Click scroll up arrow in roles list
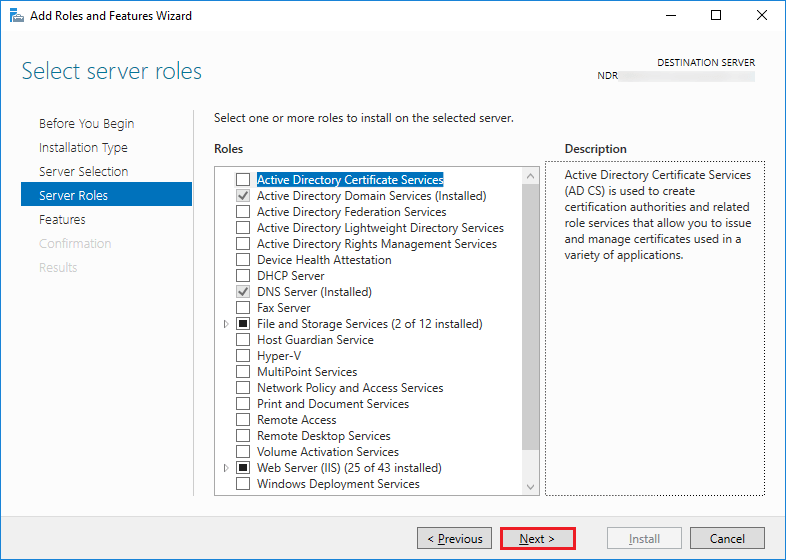This screenshot has height=560, width=788. point(530,176)
